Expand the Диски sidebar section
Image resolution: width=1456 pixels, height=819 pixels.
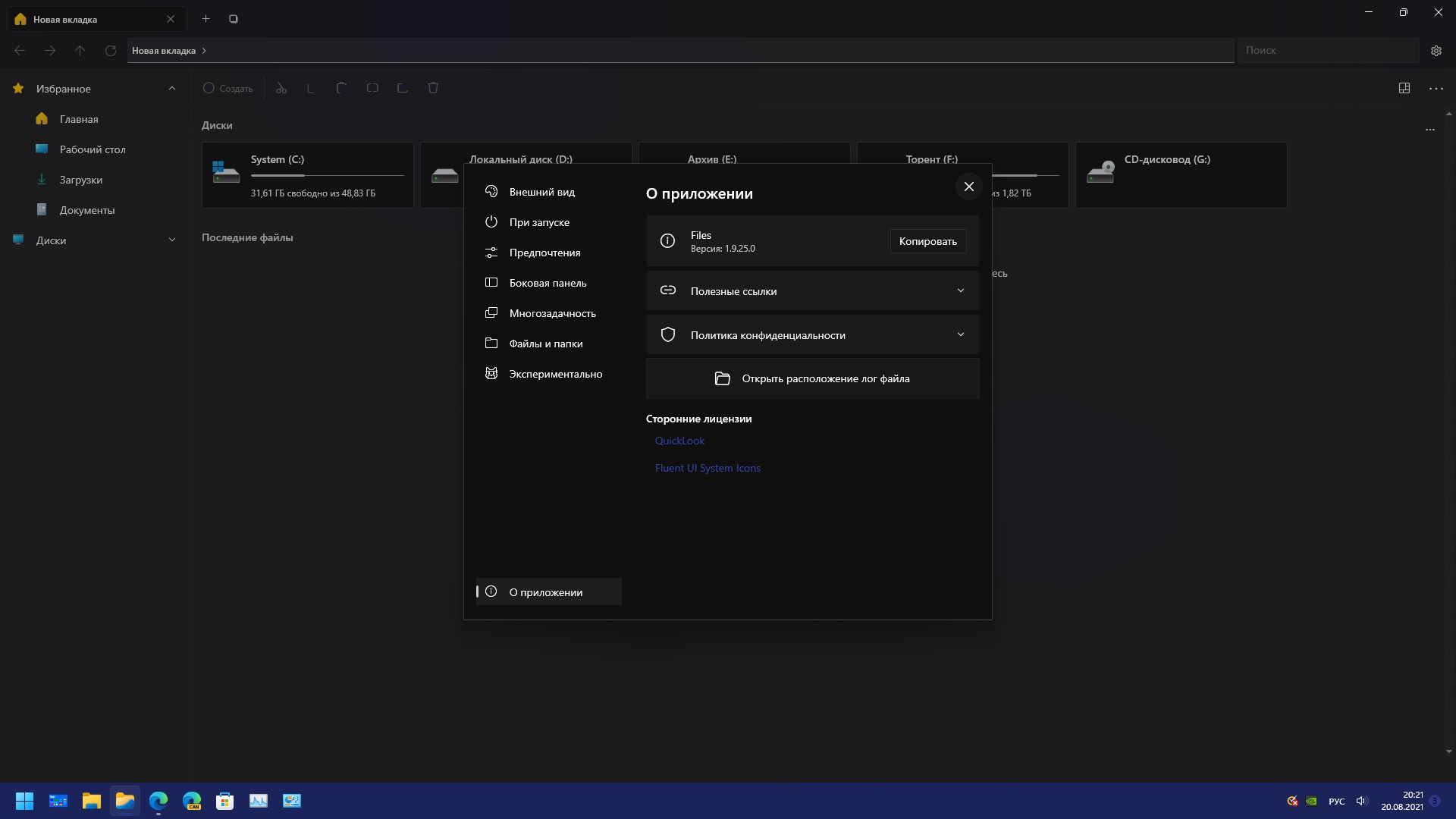(172, 240)
